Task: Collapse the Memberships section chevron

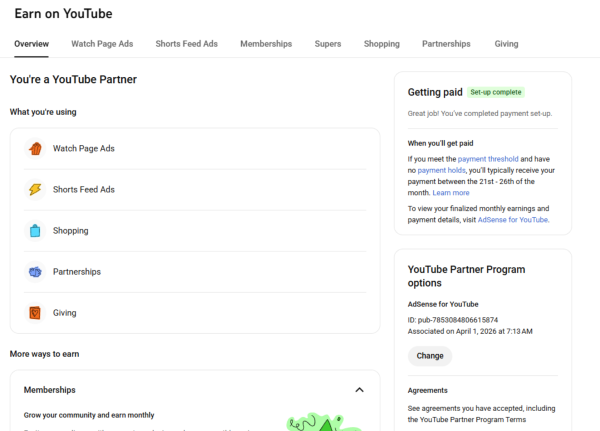Action: [x=359, y=390]
